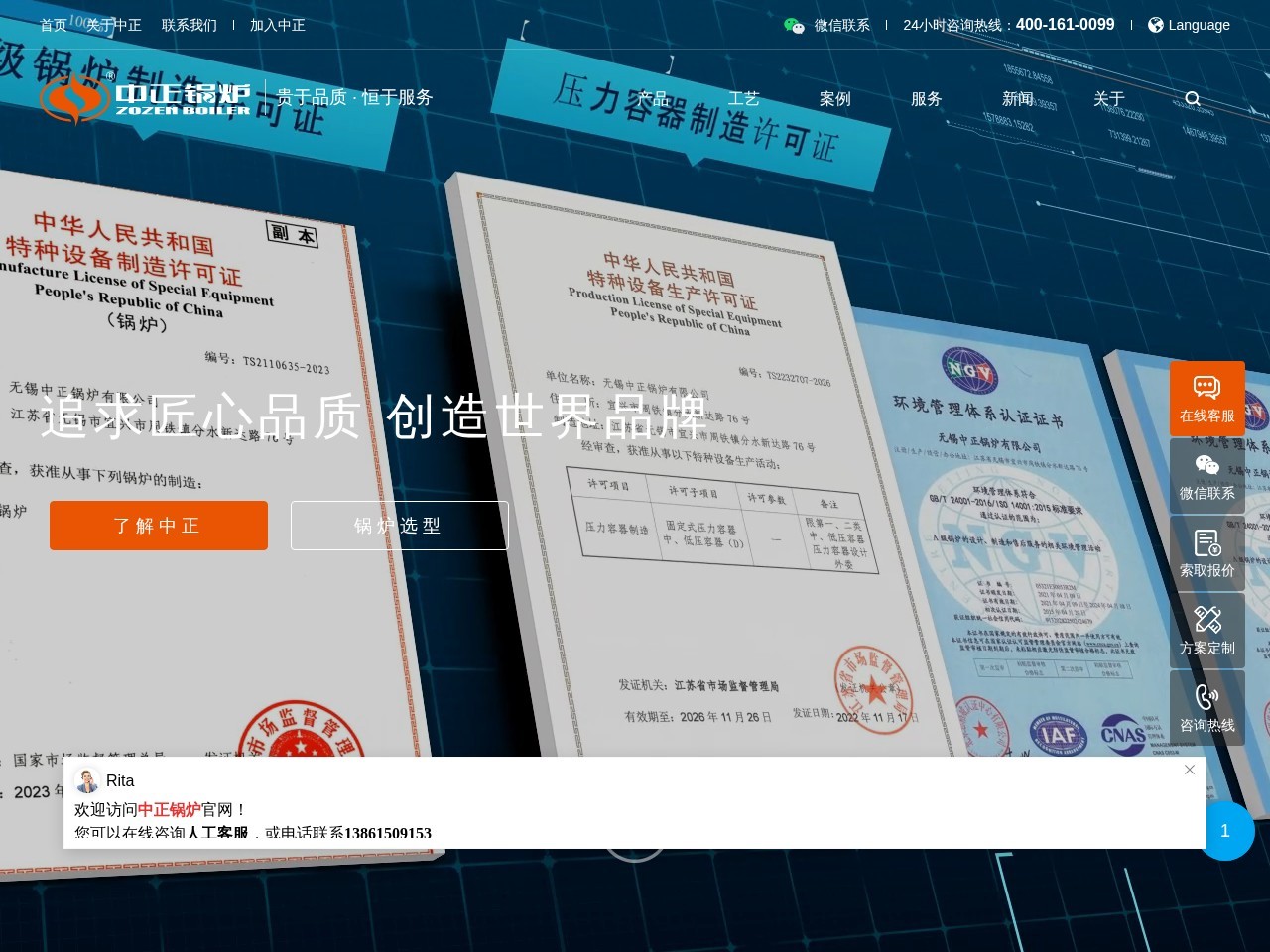Click the 锅炉选型 boiler selection button

[x=399, y=526]
